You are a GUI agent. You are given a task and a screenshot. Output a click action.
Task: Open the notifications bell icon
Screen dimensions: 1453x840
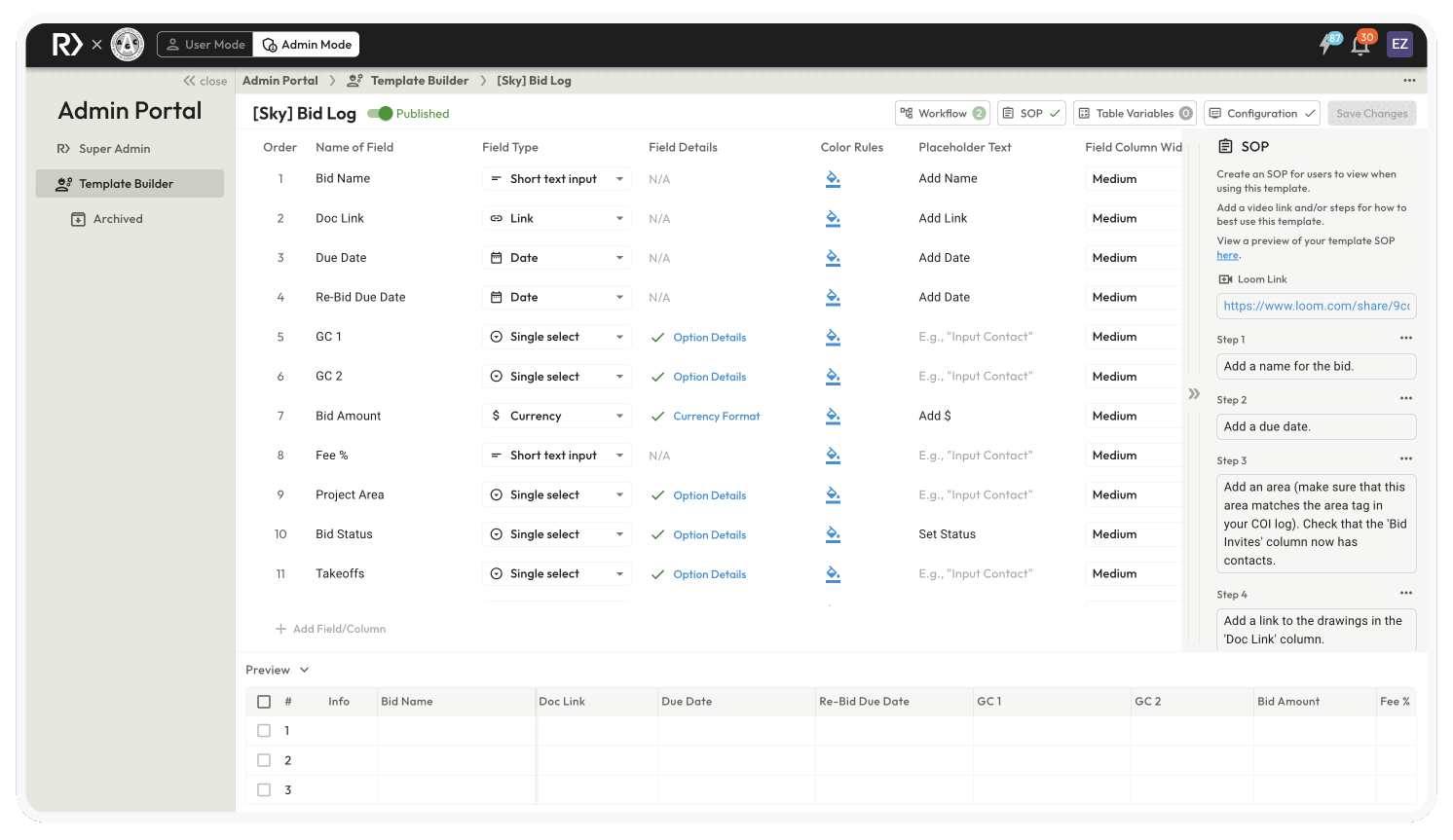click(x=1361, y=44)
